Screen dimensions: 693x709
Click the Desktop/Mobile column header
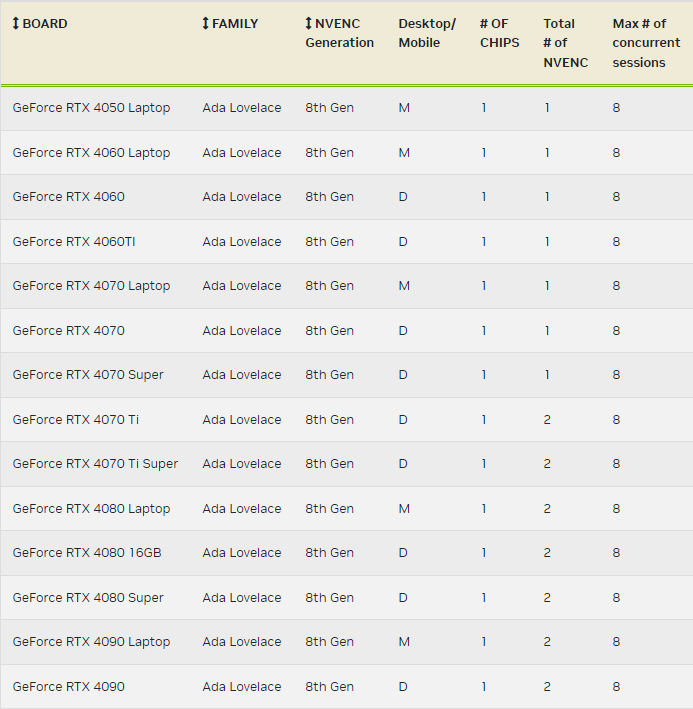tap(427, 33)
